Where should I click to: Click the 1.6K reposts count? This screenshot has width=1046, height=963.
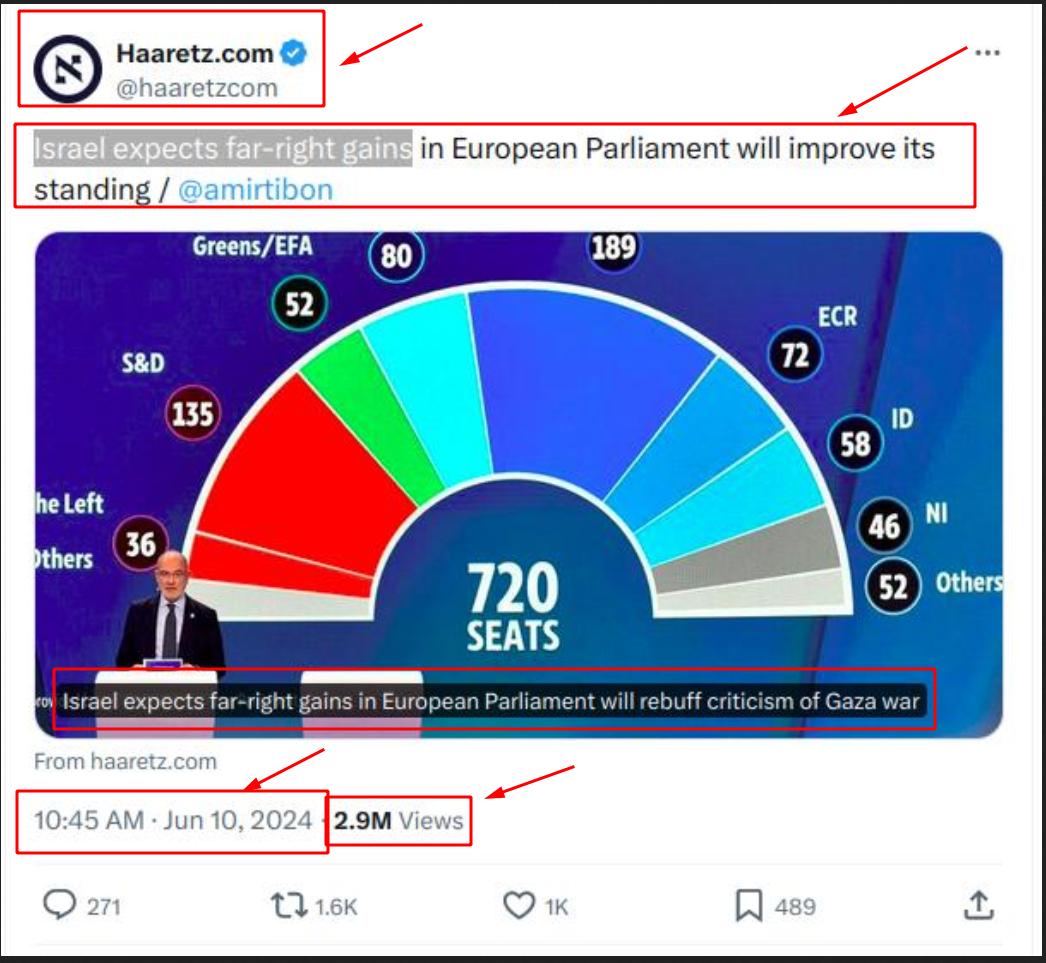[336, 907]
